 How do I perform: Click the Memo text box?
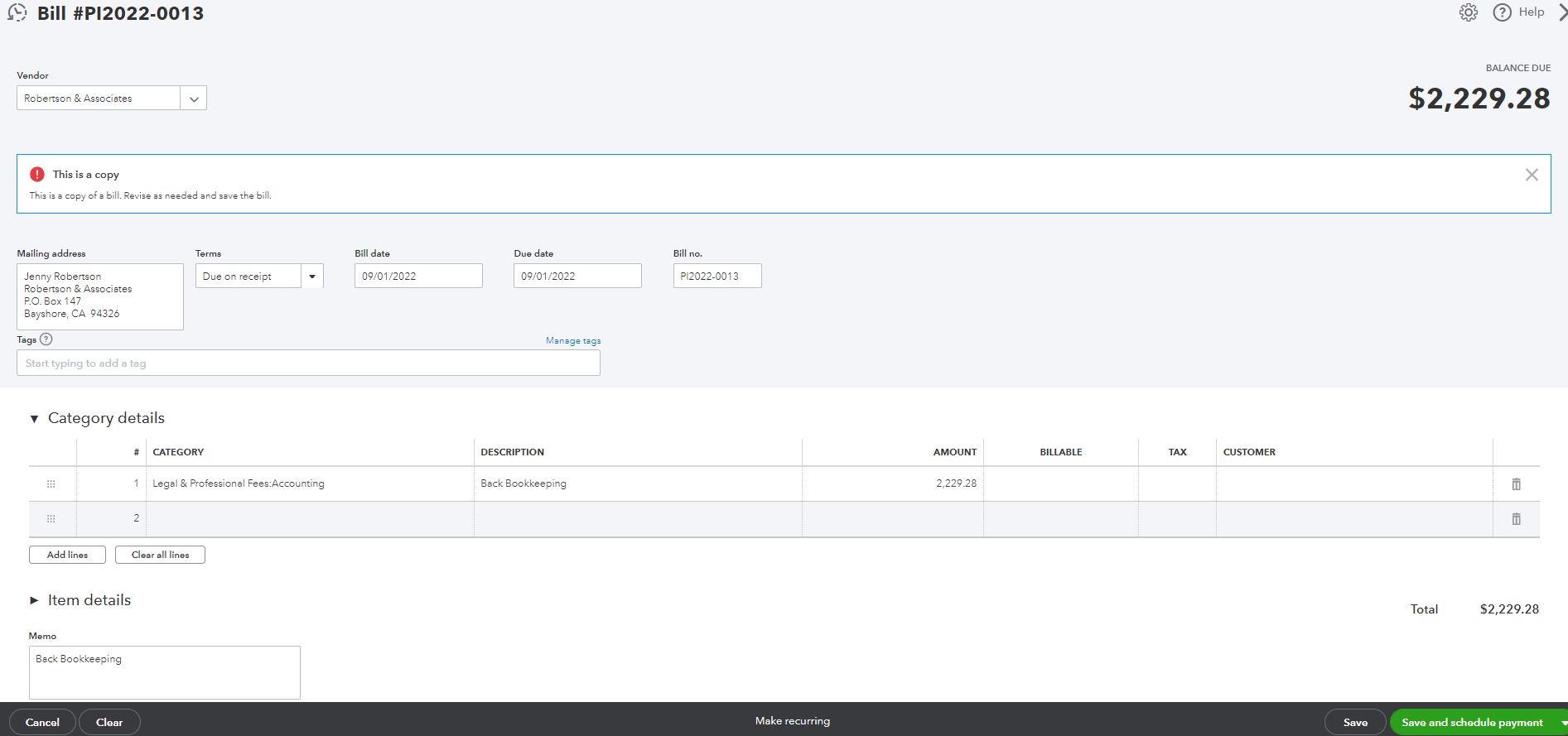(165, 672)
